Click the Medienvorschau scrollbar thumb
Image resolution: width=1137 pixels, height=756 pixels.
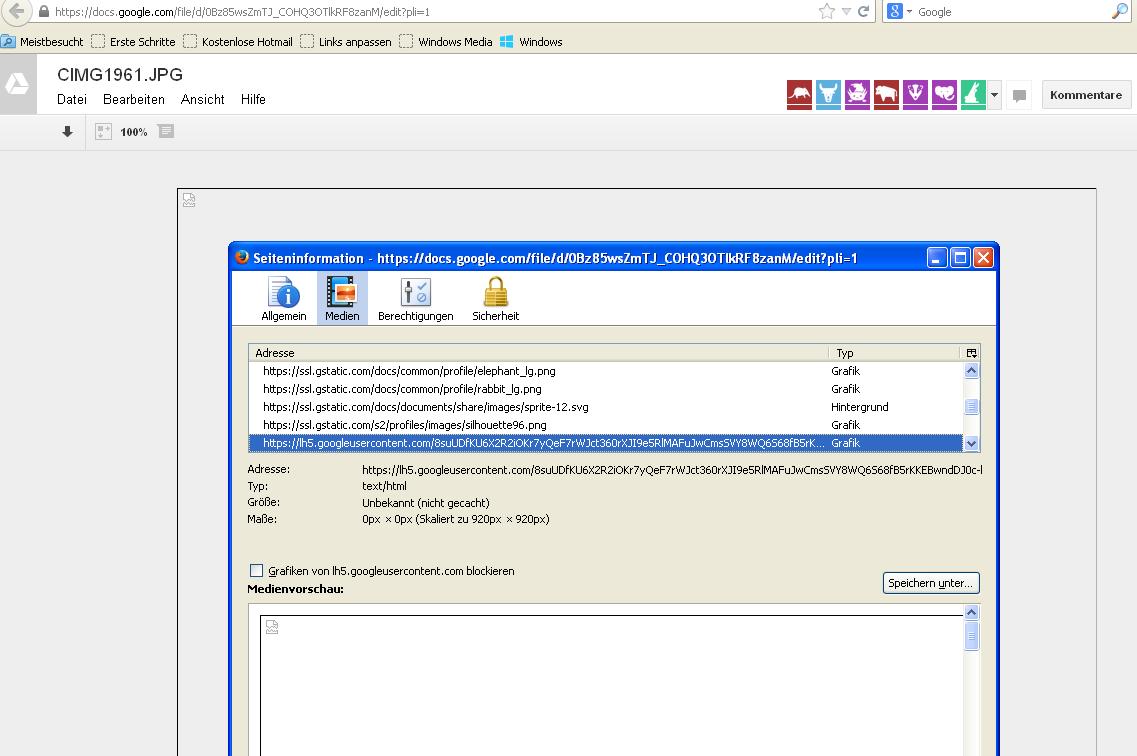coord(972,636)
